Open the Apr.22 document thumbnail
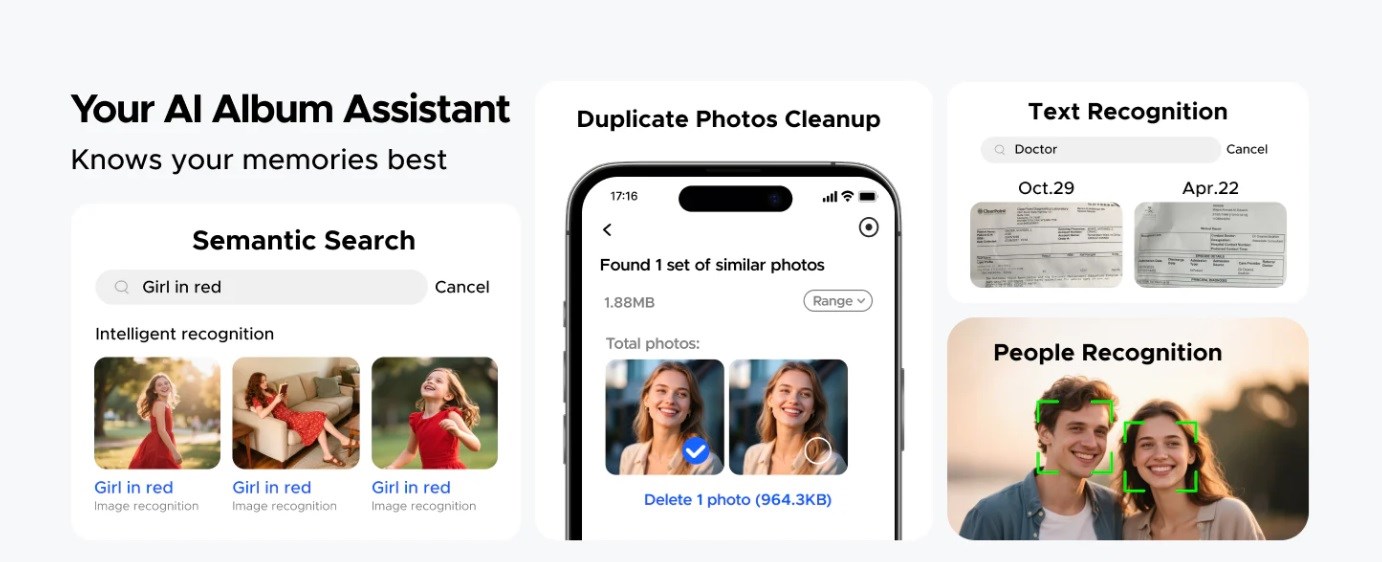The image size is (1382, 562). coord(1210,245)
